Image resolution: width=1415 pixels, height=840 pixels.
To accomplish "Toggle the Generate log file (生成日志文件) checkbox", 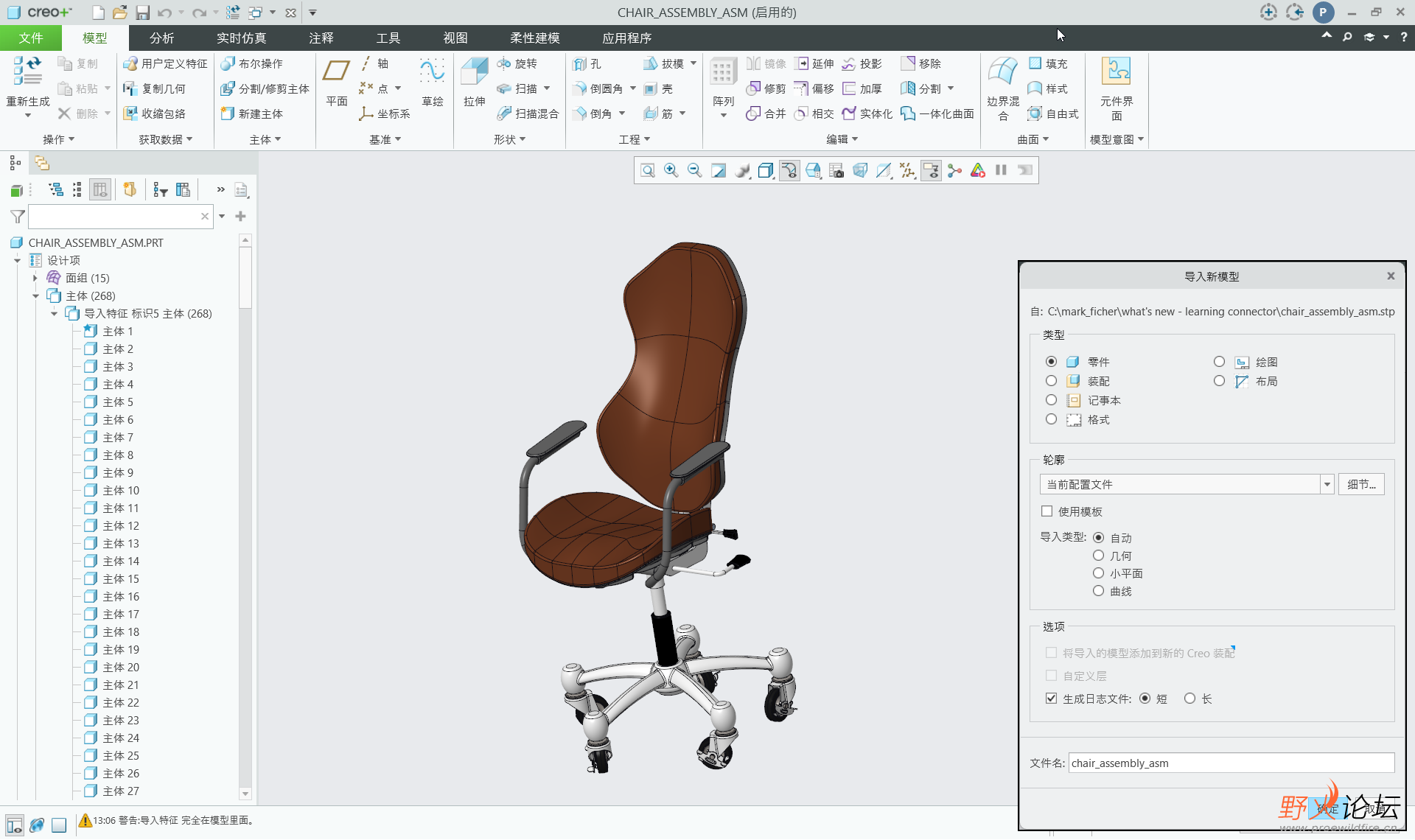I will [x=1051, y=699].
